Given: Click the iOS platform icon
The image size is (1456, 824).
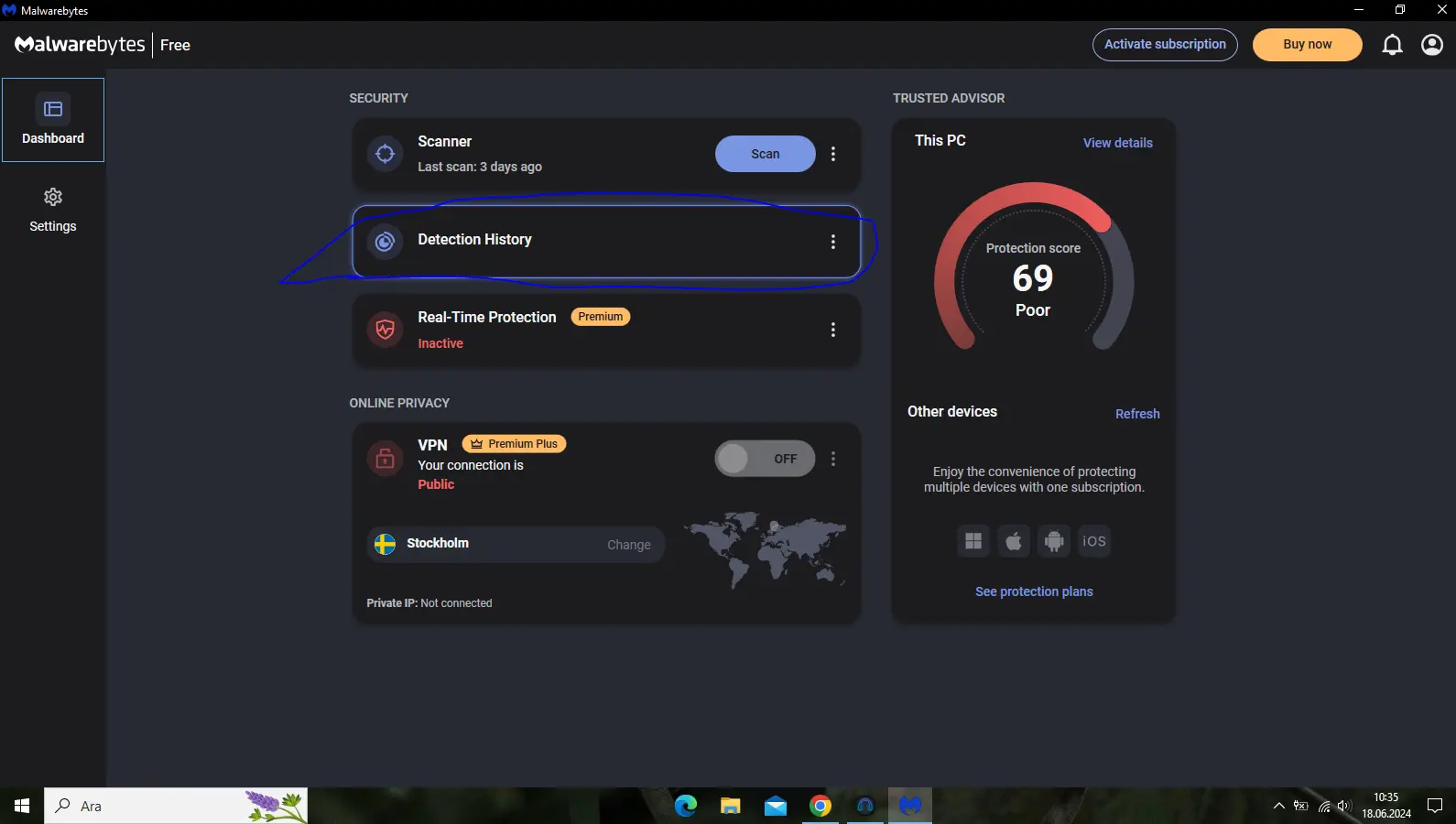Looking at the screenshot, I should [1094, 541].
